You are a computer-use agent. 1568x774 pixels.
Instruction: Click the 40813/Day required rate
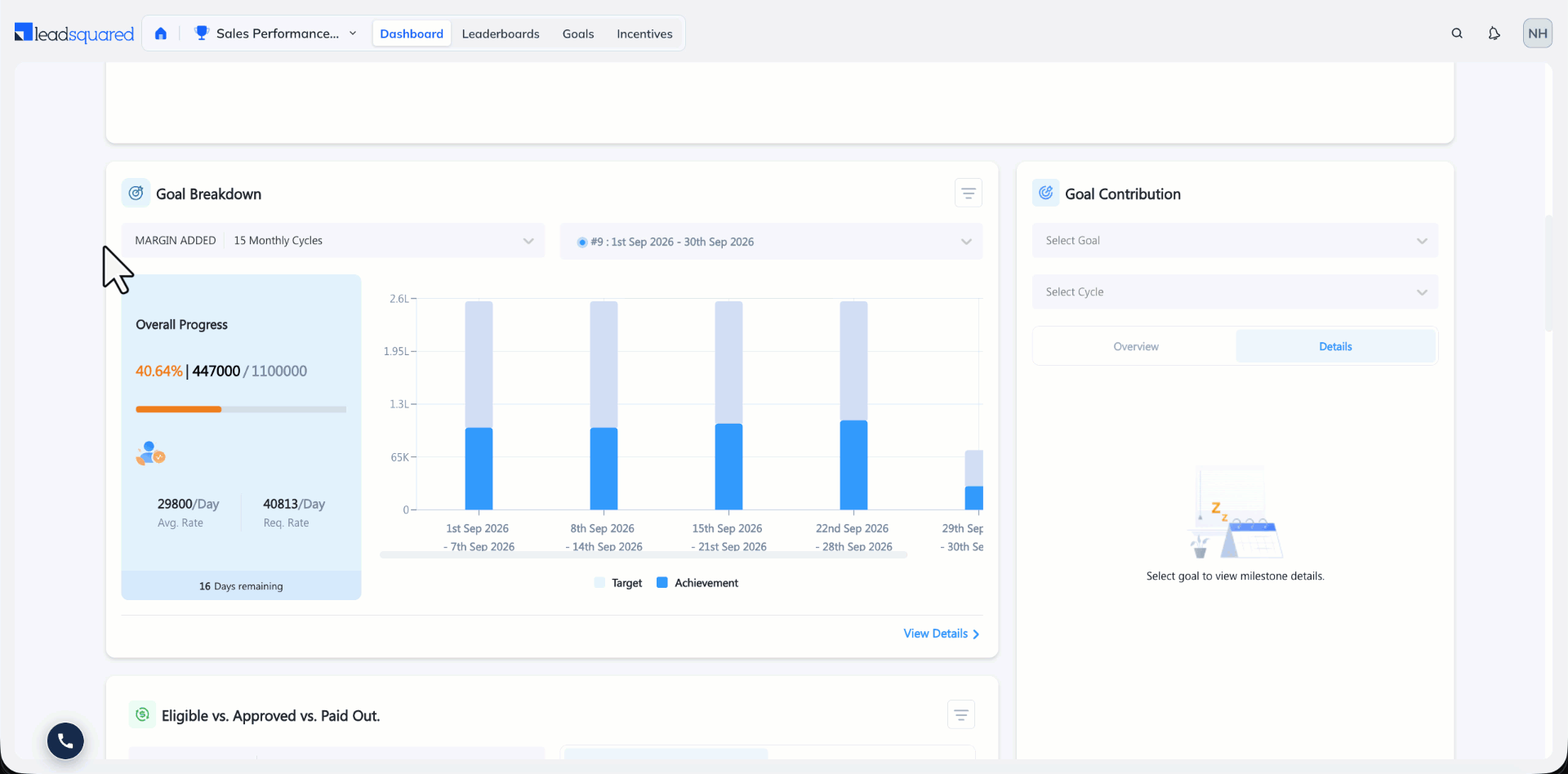coord(294,504)
